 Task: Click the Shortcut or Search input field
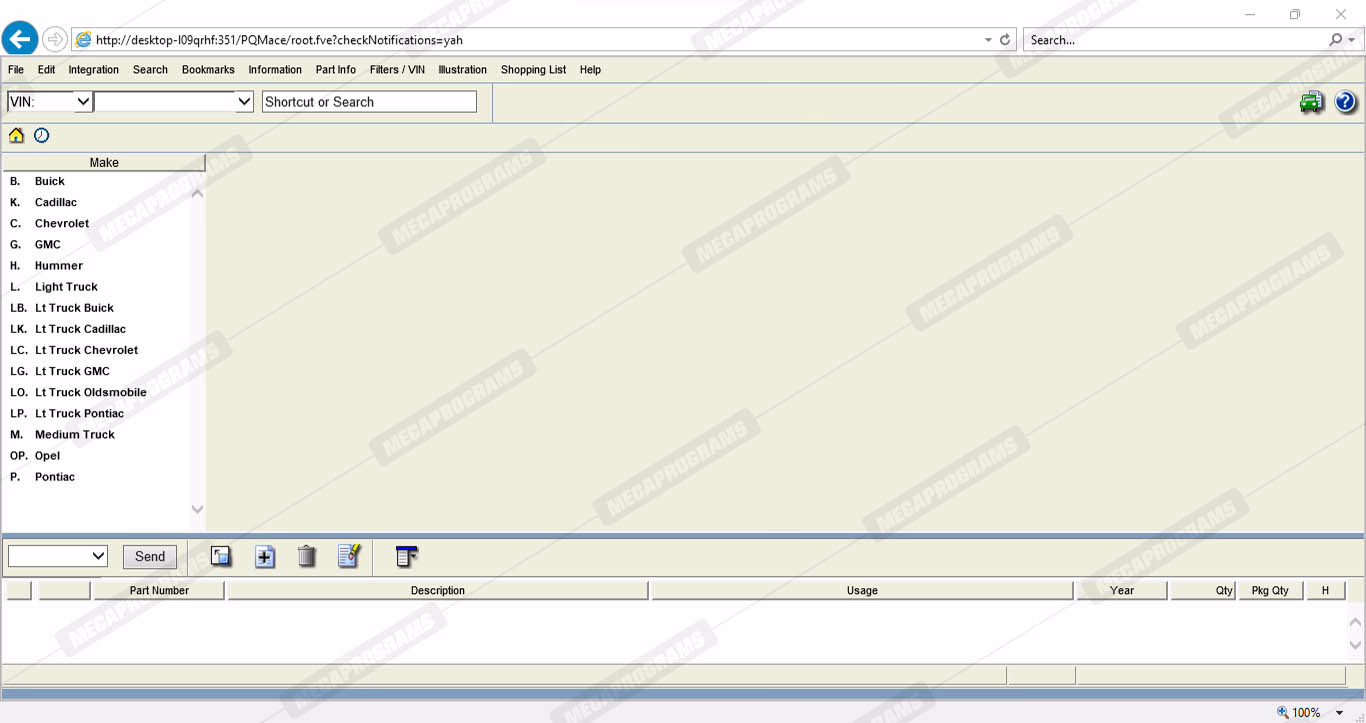[x=369, y=102]
